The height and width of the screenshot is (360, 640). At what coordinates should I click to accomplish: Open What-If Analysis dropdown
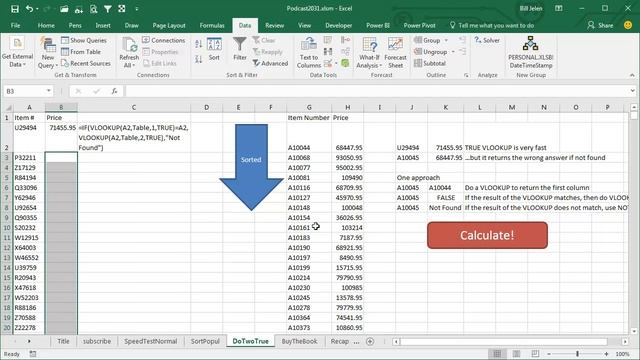(369, 53)
